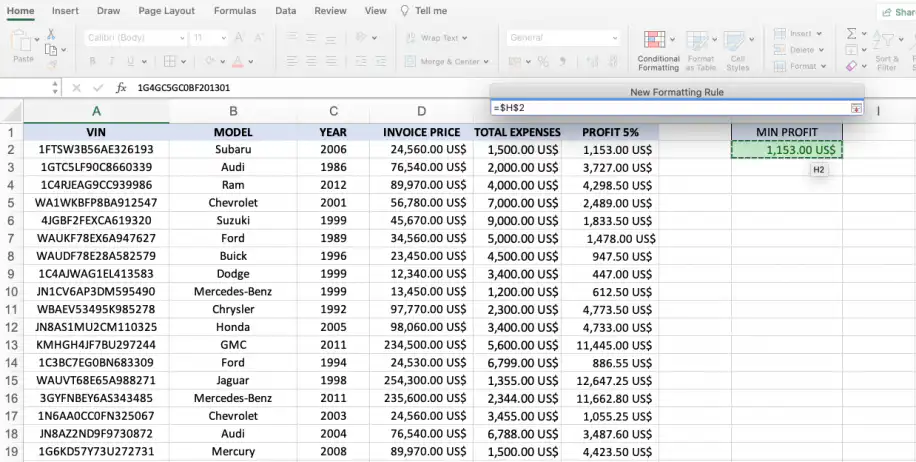The height and width of the screenshot is (462, 916).
Task: Click the Increase Indent icon
Action: pos(381,61)
